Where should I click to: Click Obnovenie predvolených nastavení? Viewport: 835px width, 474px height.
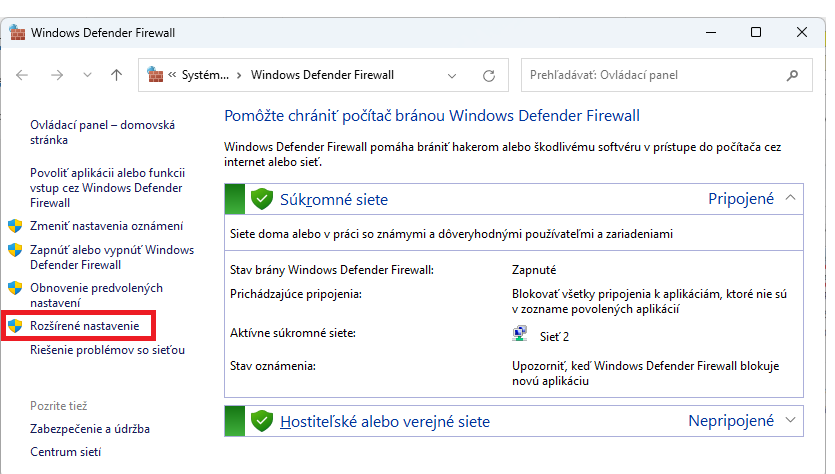pyautogui.click(x=96, y=295)
